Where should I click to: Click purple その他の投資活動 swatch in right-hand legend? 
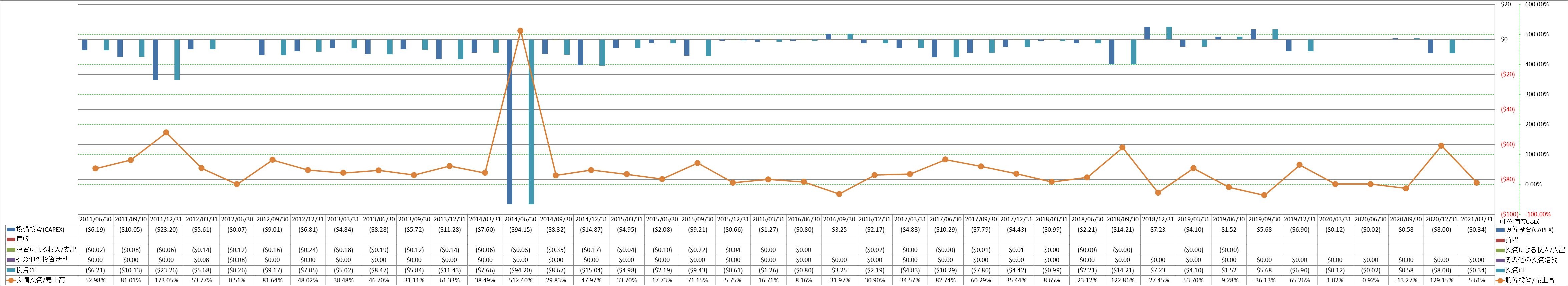[1500, 260]
